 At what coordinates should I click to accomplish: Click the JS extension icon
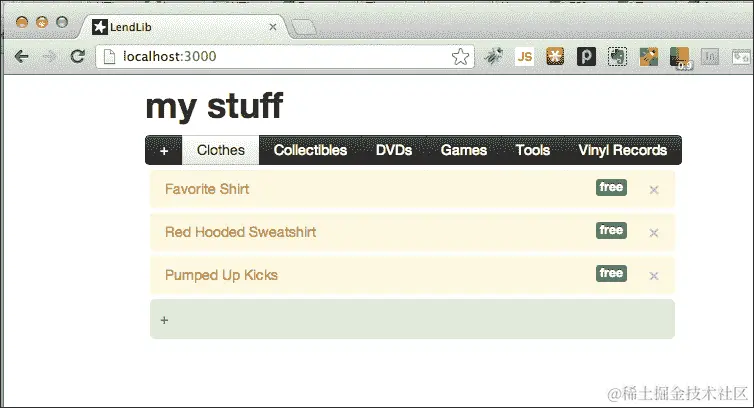pos(524,57)
